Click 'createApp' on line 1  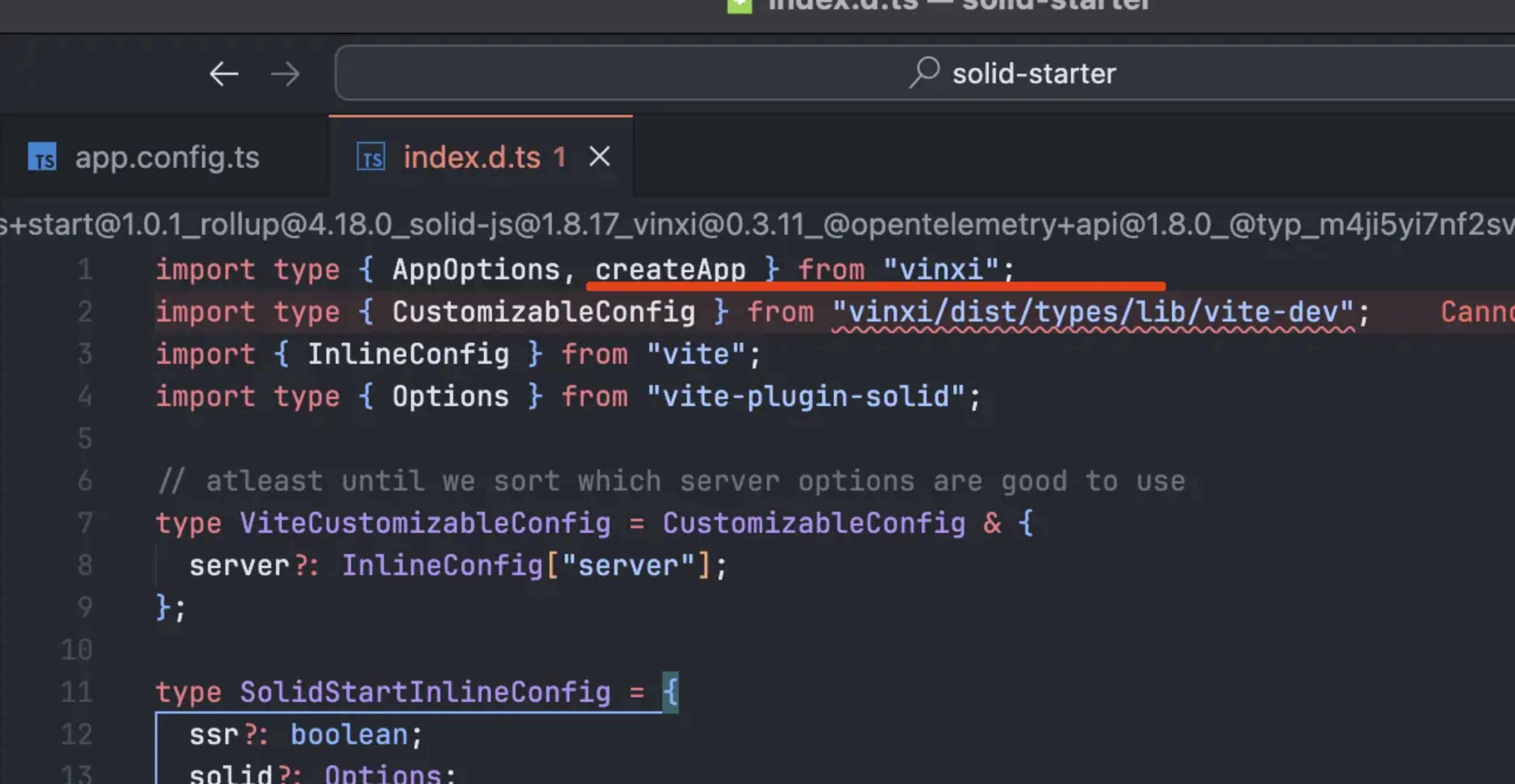(x=670, y=270)
